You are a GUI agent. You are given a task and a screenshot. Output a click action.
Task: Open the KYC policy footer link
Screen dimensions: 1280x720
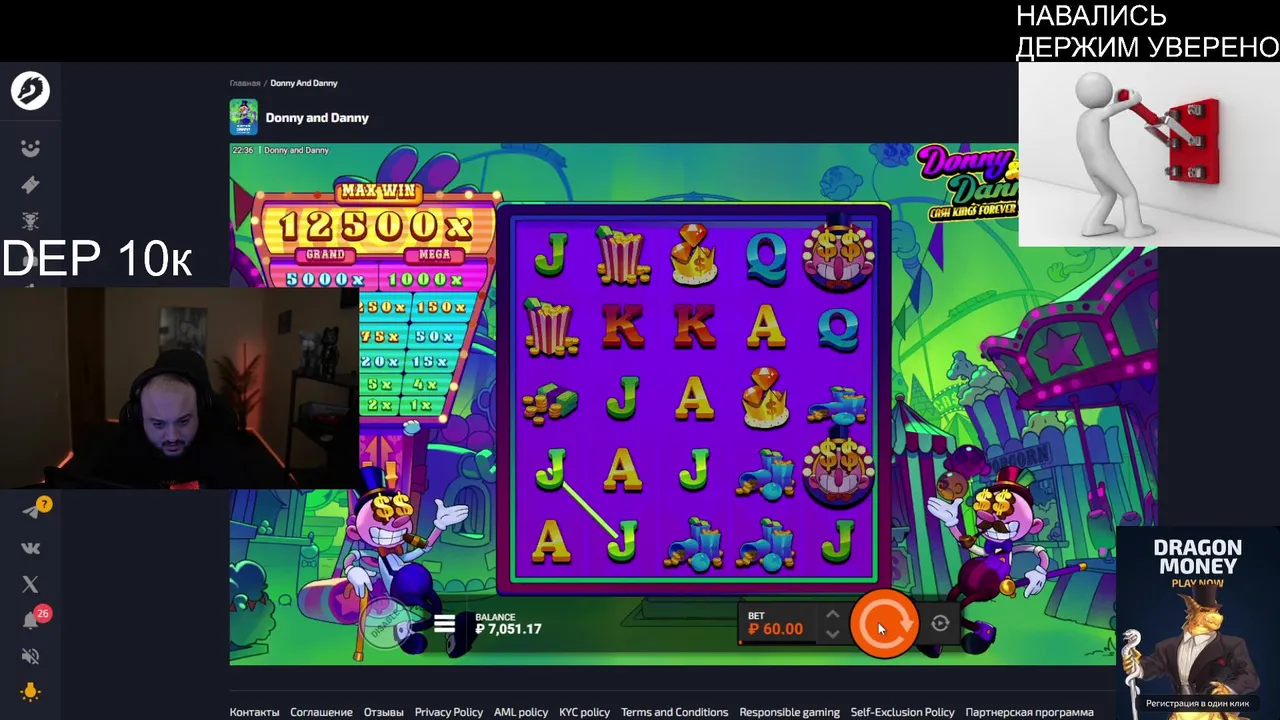click(585, 712)
